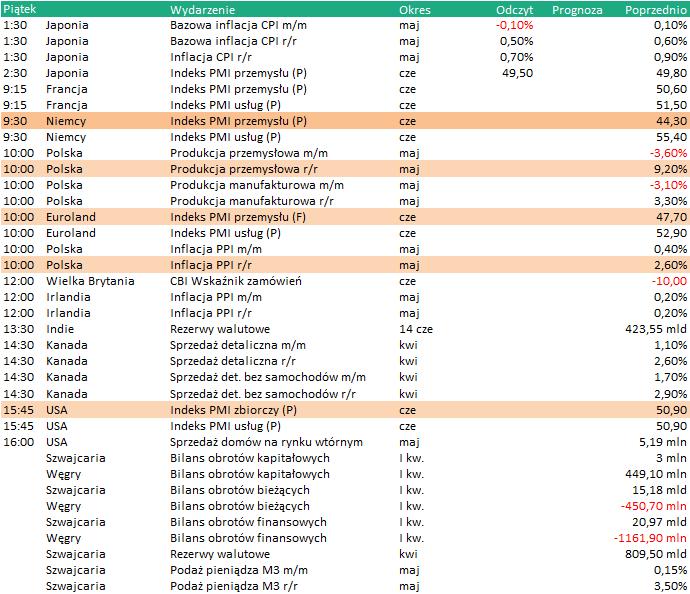This screenshot has height=594, width=690.
Task: Select the '9,20%' previous value
Action: coord(670,169)
